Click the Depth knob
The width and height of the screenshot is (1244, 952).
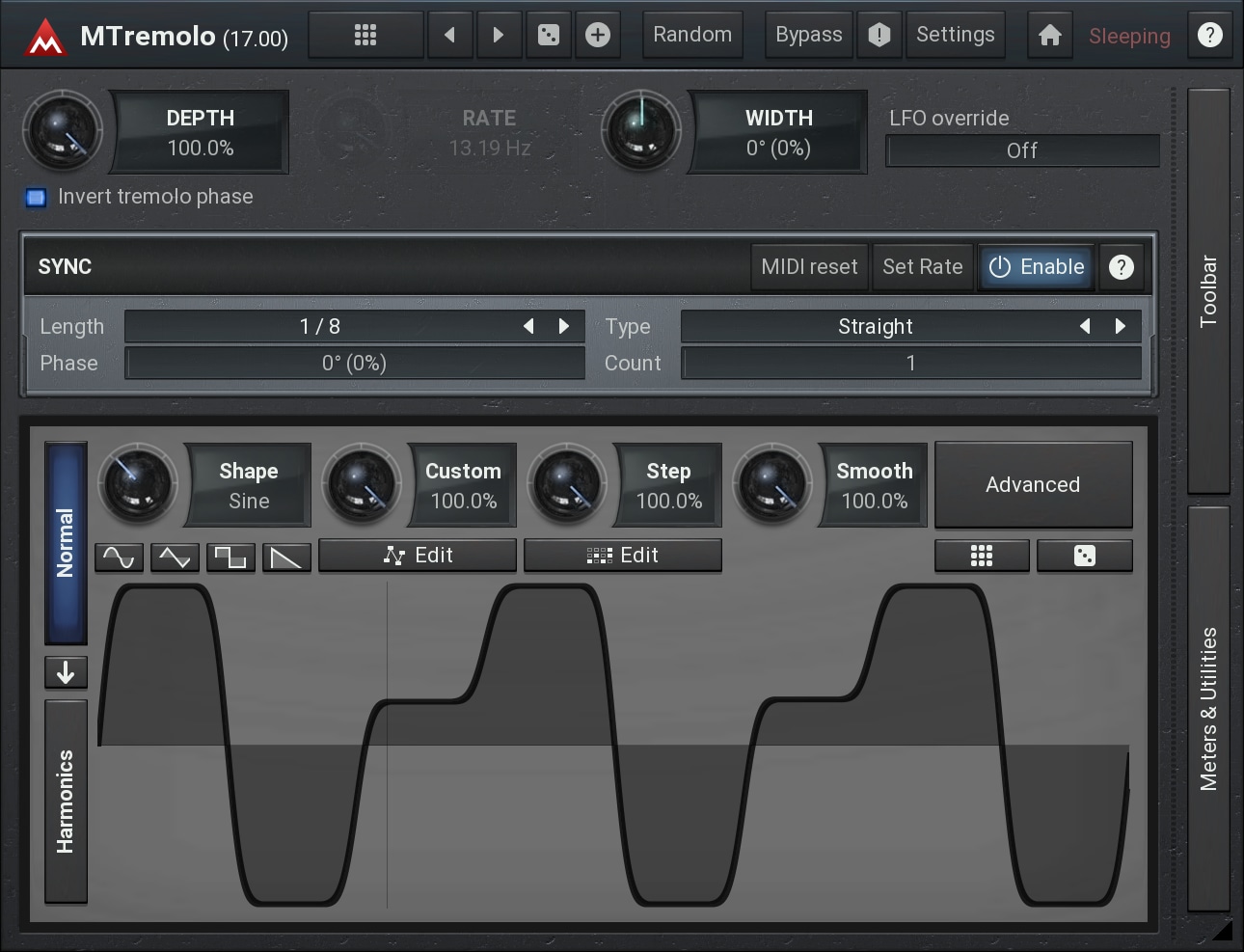(63, 131)
